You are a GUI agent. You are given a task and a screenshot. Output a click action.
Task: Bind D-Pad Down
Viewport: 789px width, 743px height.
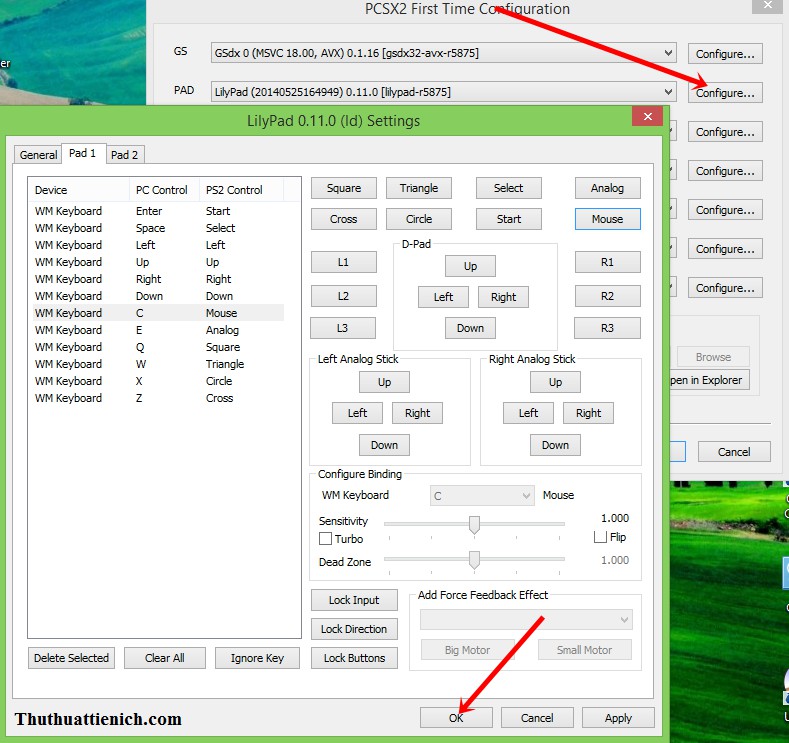point(470,328)
